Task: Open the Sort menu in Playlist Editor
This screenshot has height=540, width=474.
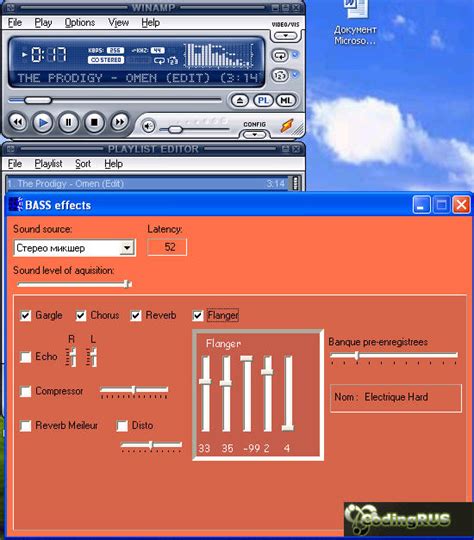Action: (x=83, y=164)
